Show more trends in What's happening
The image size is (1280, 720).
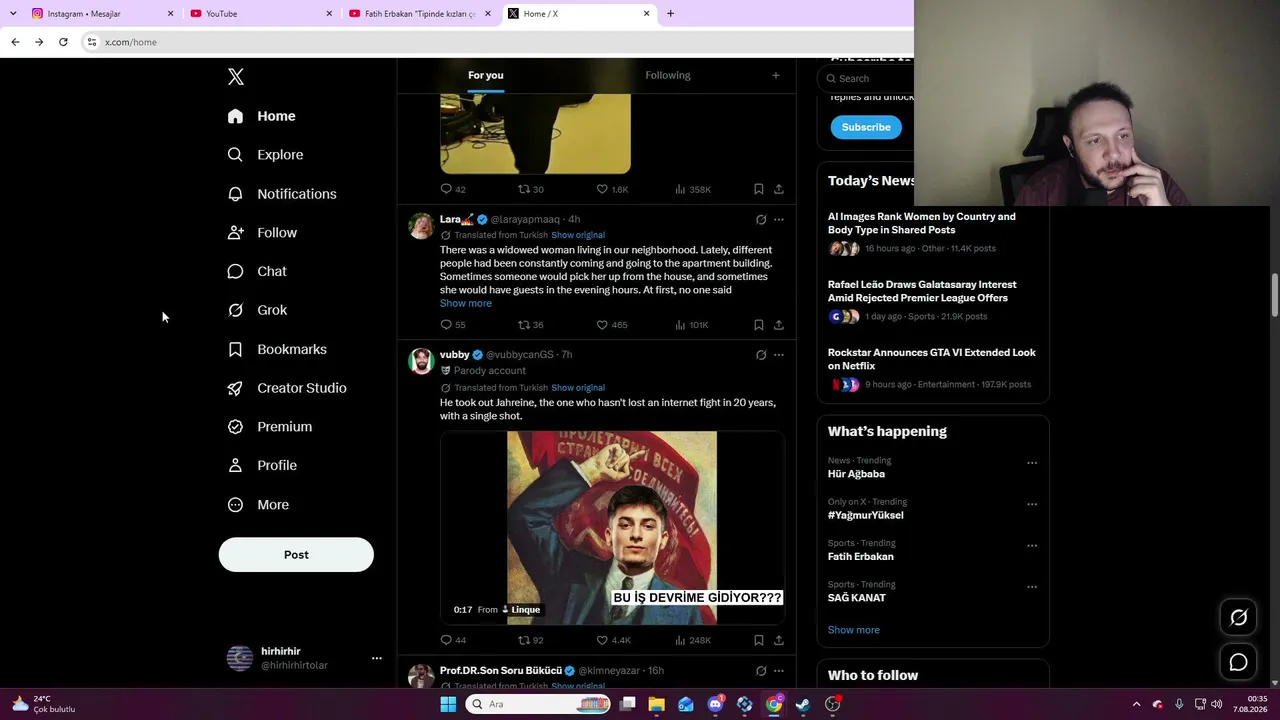(854, 630)
